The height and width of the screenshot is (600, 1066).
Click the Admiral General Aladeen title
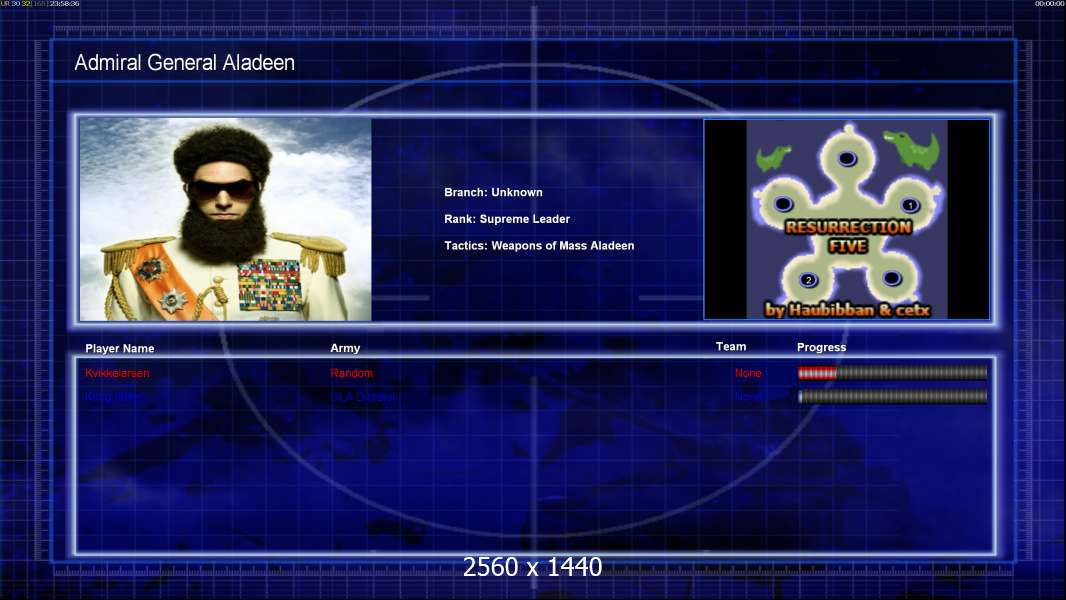[184, 63]
